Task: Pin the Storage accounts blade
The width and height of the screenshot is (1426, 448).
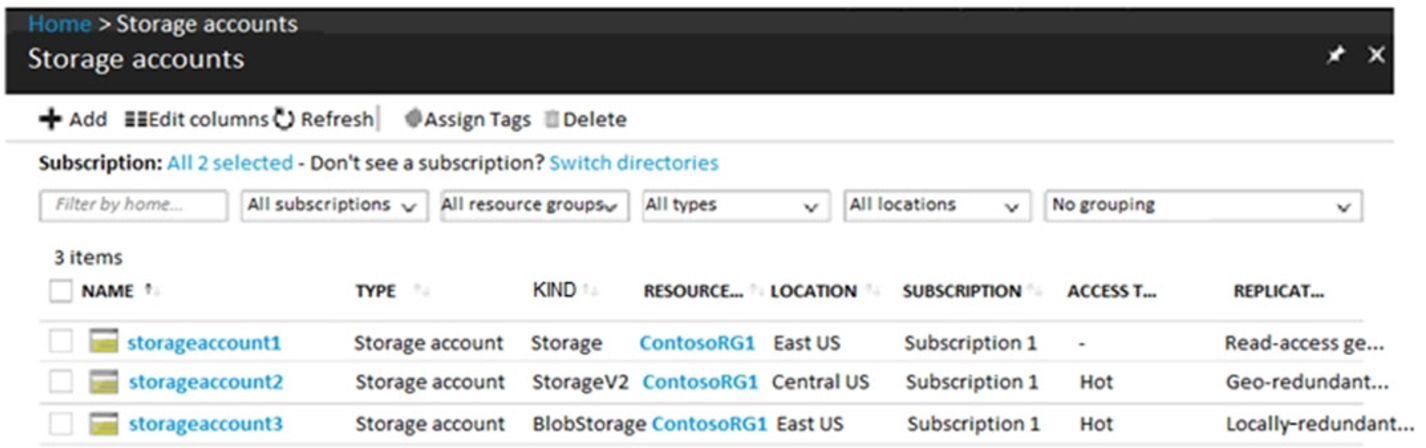Action: (1336, 56)
